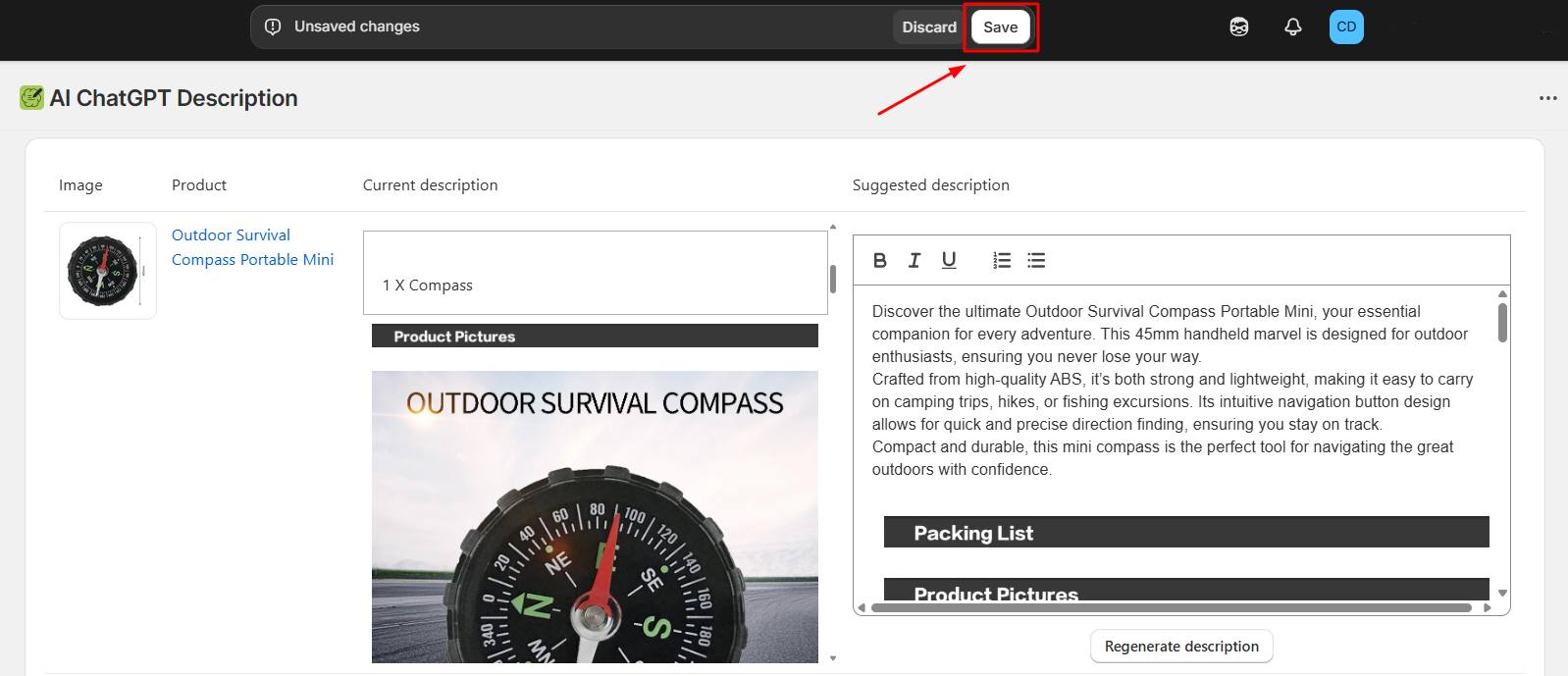Click the Save button
1568x676 pixels.
tap(1000, 27)
